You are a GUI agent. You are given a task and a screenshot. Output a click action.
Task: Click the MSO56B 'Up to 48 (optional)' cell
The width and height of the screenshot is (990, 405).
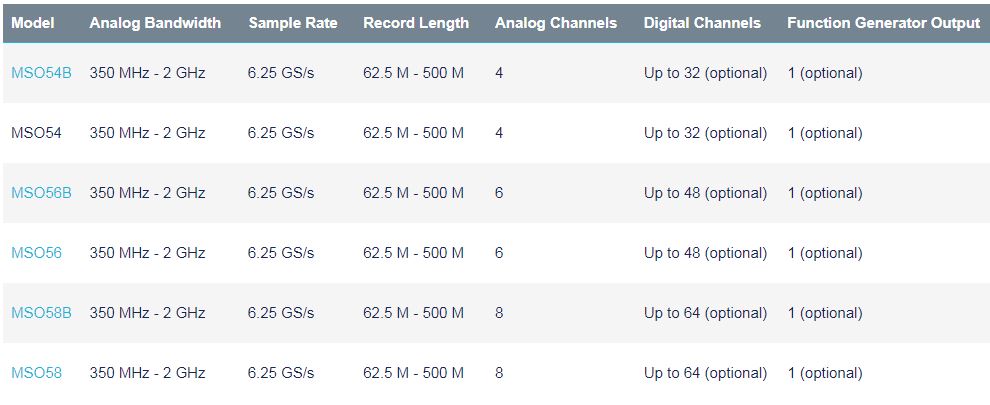click(x=705, y=193)
